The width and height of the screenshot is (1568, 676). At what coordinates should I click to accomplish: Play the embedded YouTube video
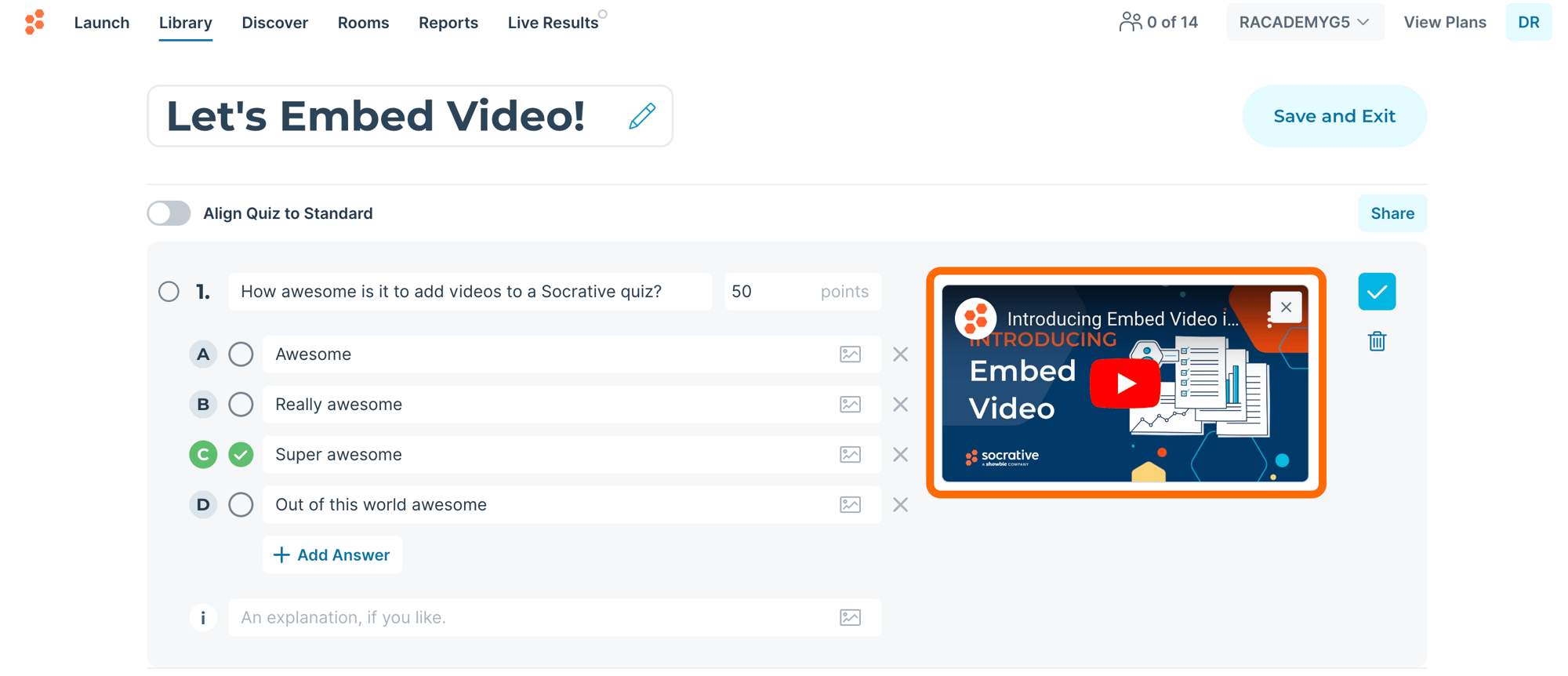click(1125, 383)
